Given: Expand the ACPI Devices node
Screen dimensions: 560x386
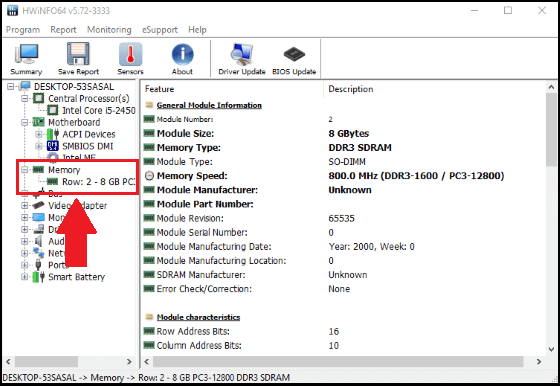Looking at the screenshot, I should (x=39, y=134).
